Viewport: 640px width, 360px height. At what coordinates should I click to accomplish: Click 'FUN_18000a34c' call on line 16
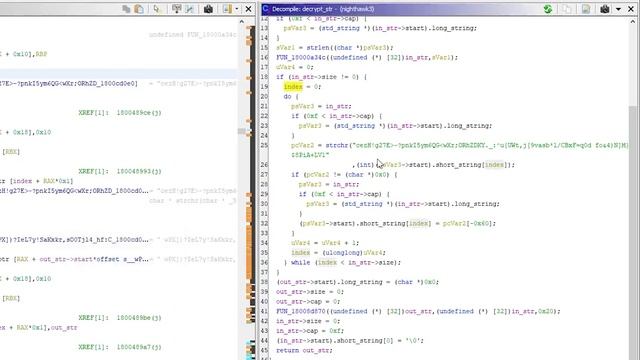301,58
